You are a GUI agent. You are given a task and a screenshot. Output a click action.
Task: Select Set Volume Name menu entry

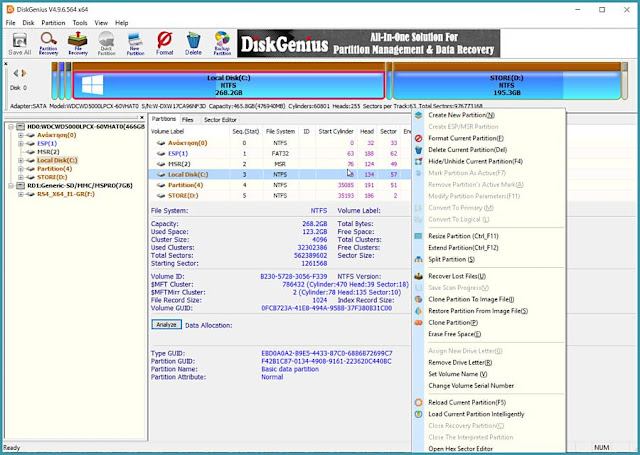458,374
